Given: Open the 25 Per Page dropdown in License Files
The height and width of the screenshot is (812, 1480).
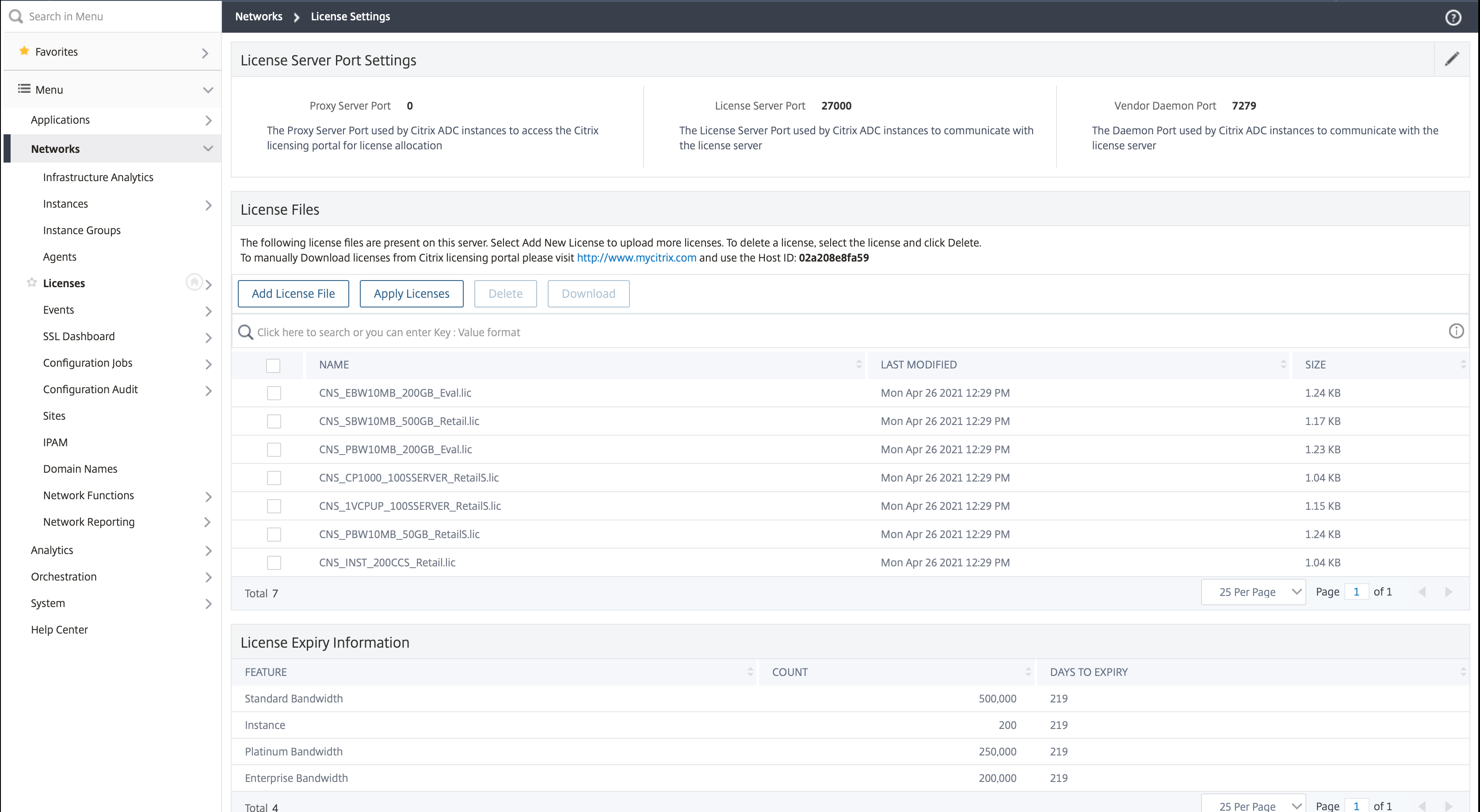Looking at the screenshot, I should (1255, 592).
